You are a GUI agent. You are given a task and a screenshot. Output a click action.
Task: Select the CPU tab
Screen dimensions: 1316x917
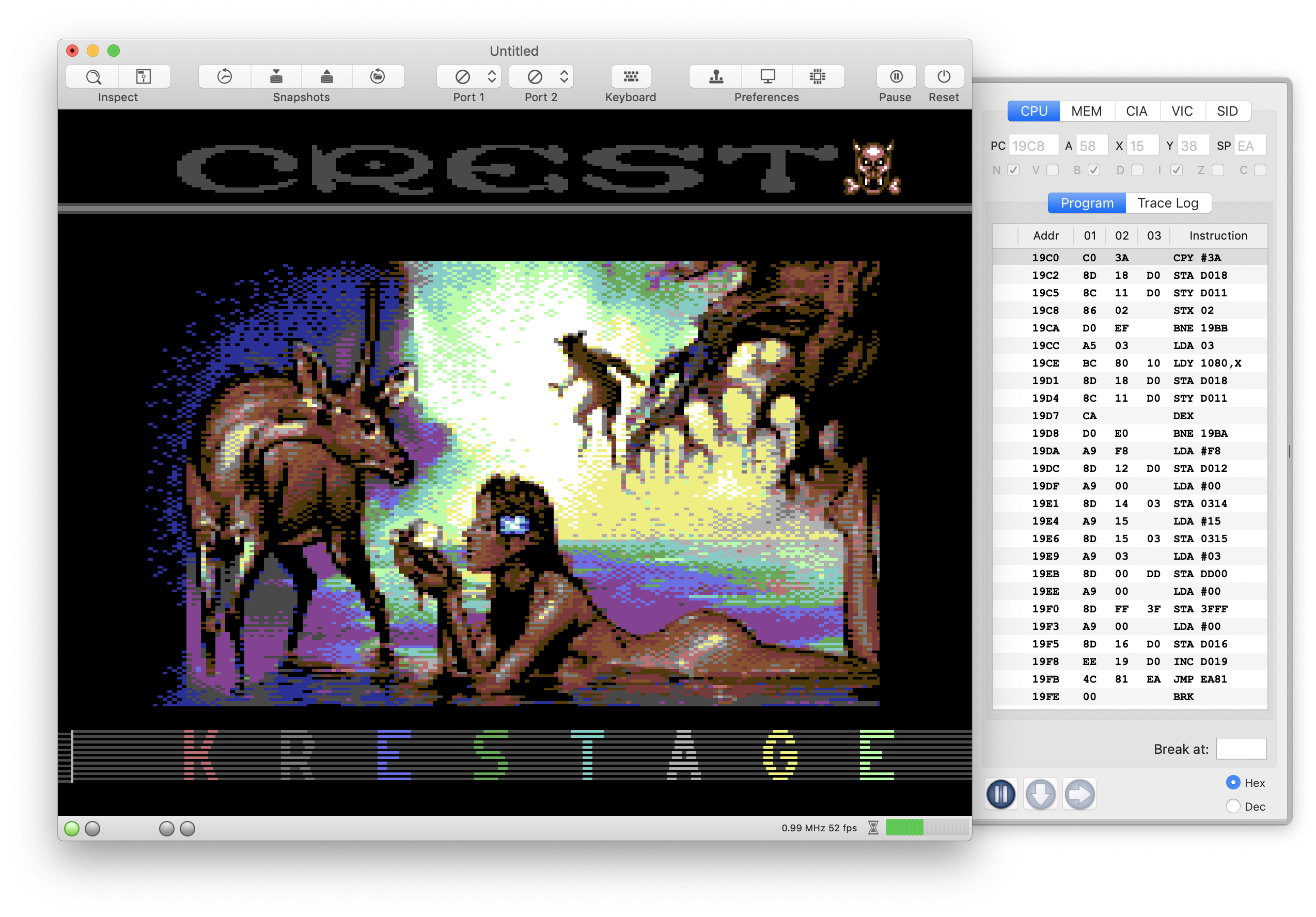[x=1034, y=111]
